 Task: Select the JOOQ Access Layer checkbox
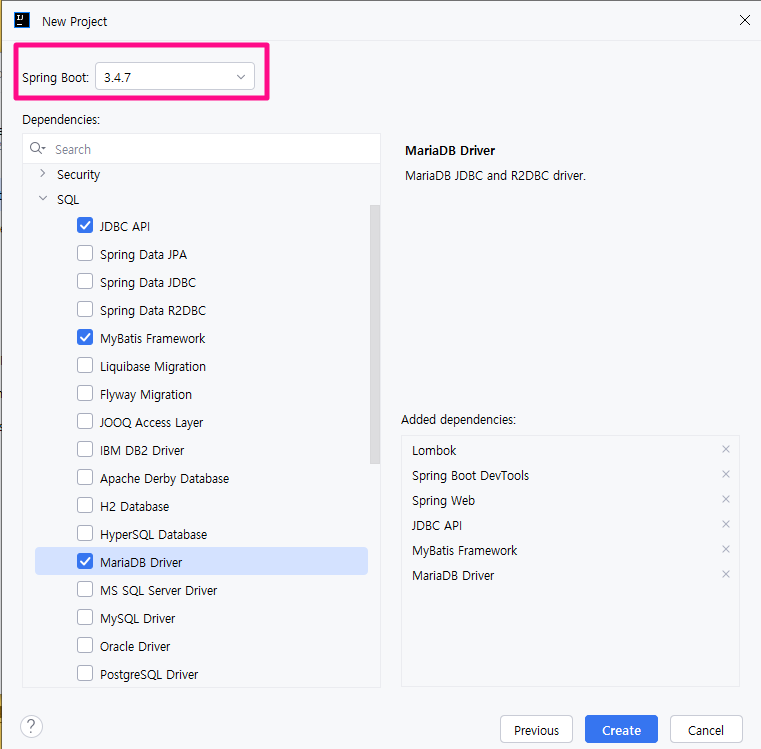[x=85, y=421]
